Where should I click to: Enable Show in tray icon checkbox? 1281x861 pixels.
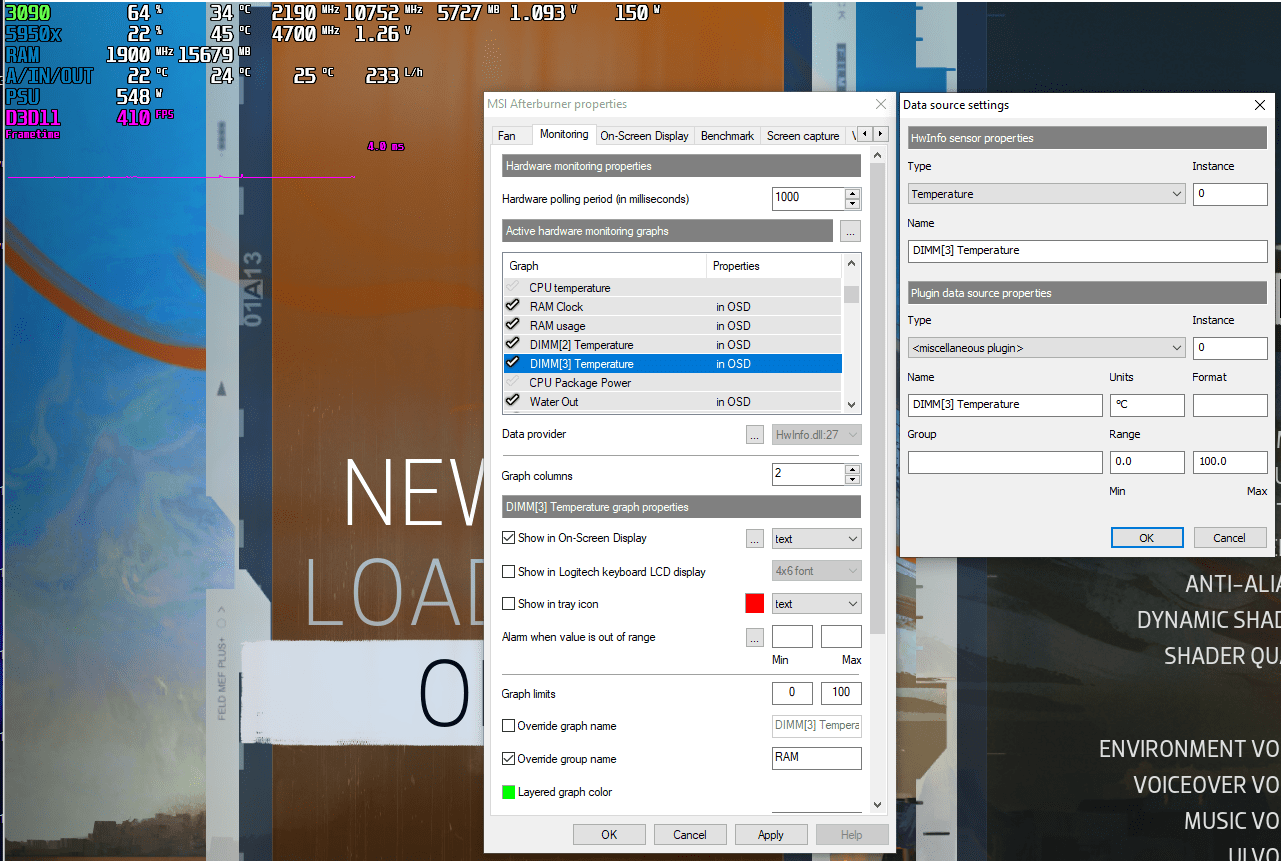pos(509,604)
